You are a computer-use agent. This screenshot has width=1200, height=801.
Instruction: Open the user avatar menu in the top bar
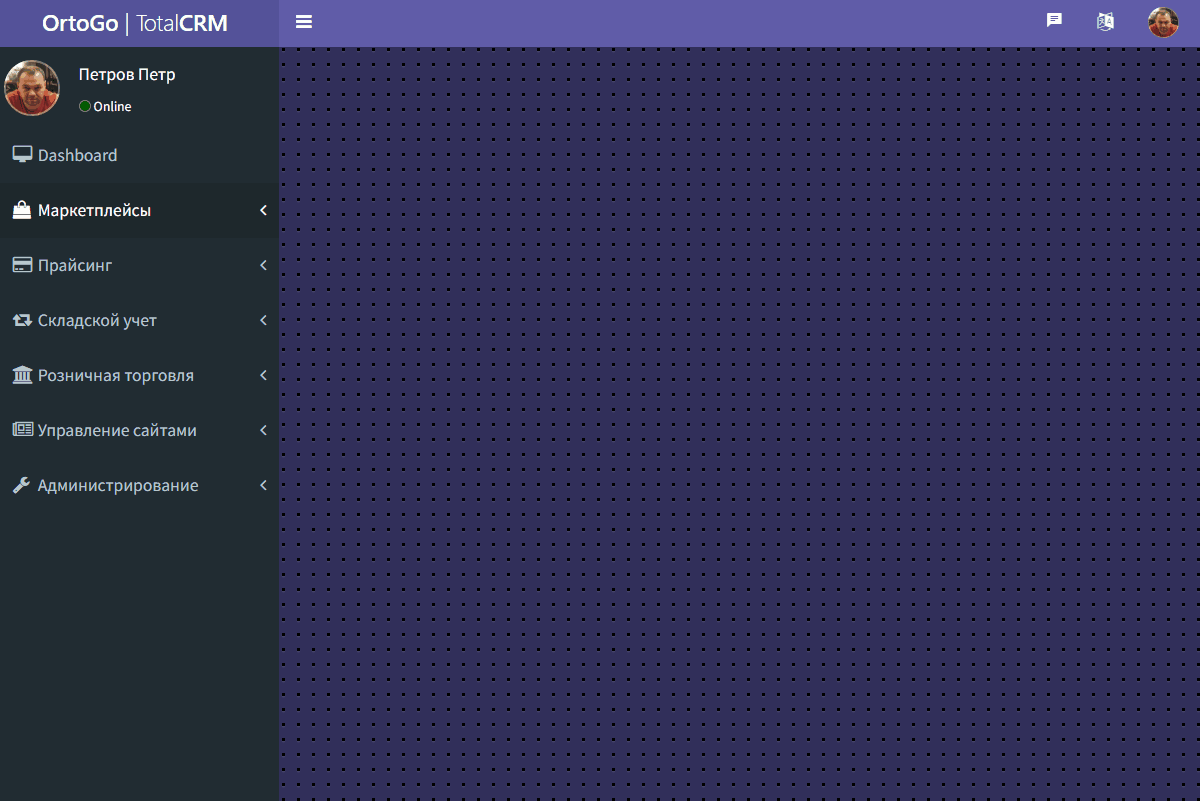pos(1163,22)
